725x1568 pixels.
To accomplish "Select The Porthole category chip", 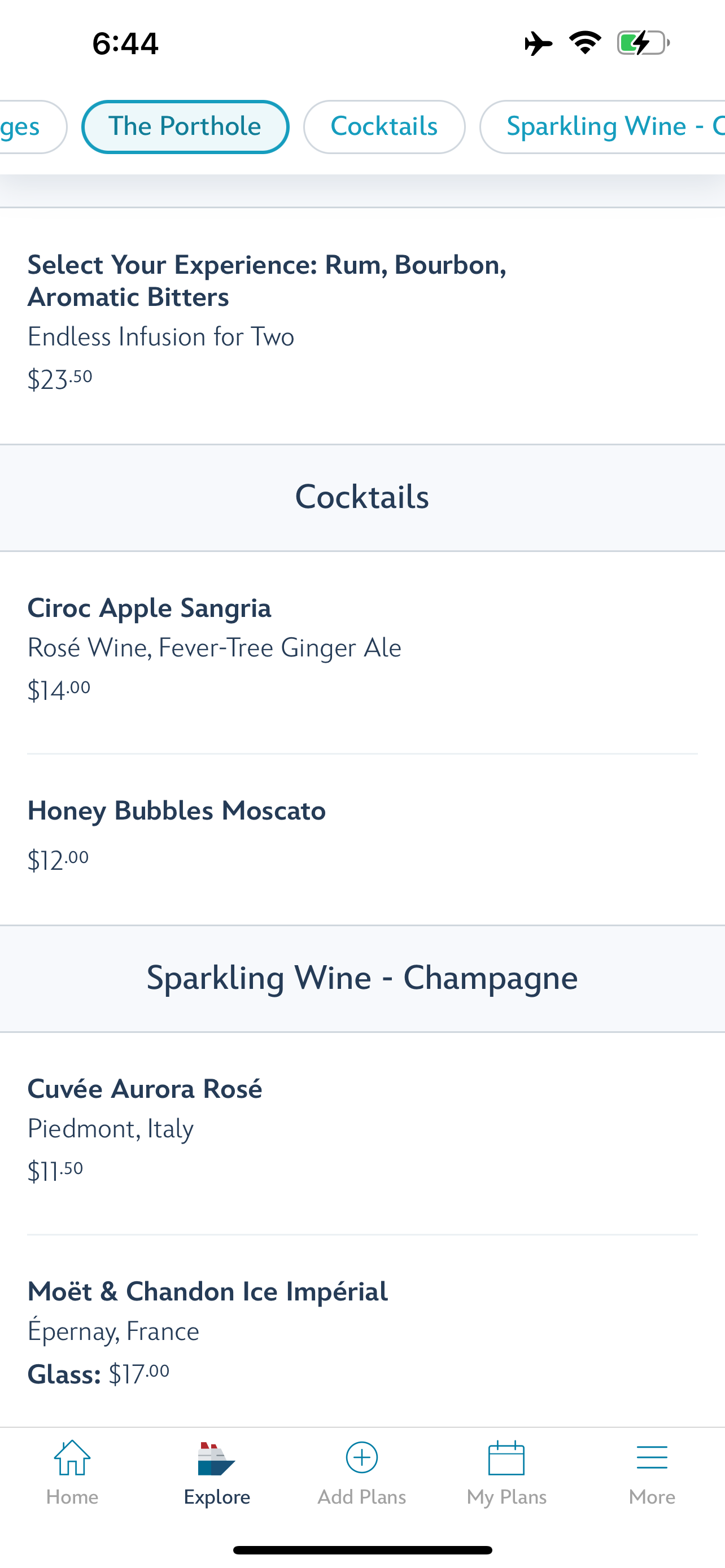I will (185, 126).
